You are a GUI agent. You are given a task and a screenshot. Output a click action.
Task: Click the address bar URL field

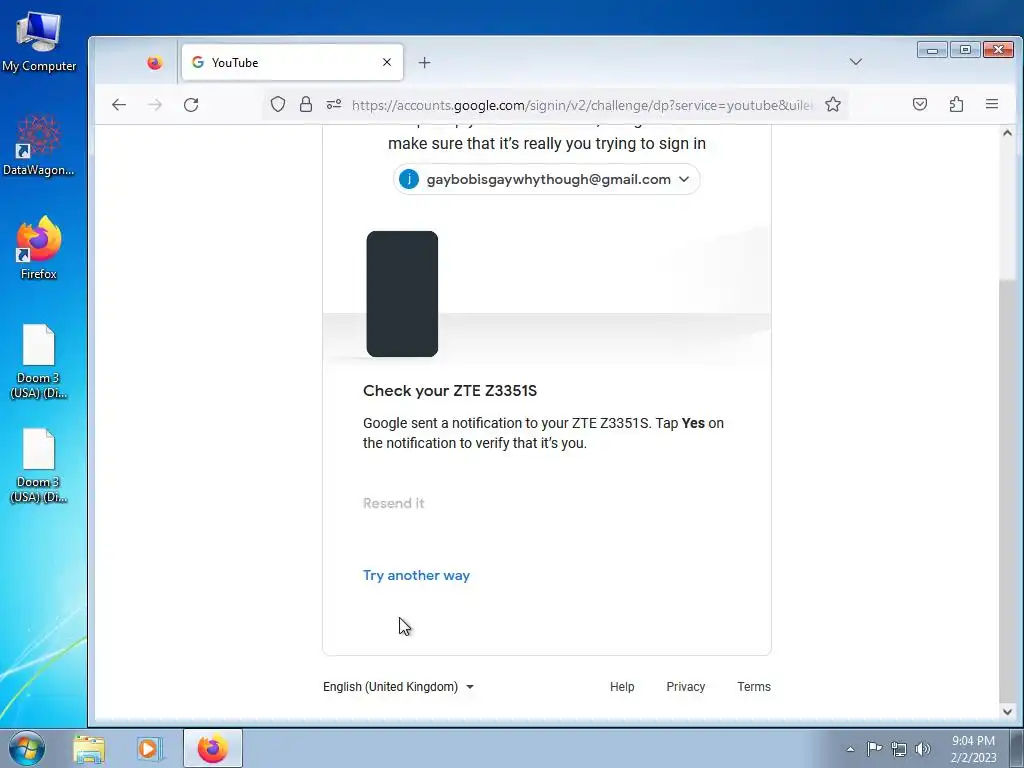581,104
